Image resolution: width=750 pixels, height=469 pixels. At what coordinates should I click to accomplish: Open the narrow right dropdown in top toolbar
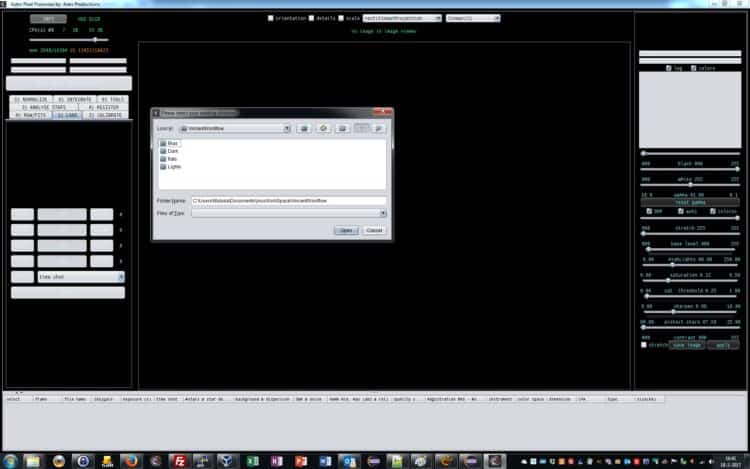(x=473, y=18)
